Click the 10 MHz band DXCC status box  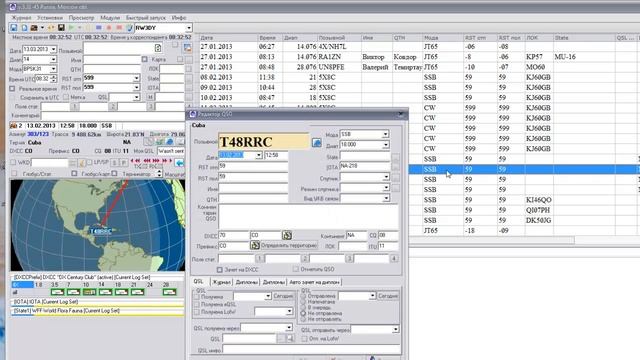(89, 292)
